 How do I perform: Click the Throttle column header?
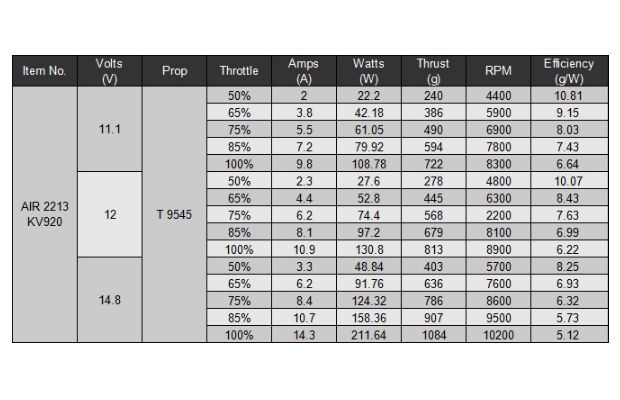point(239,71)
